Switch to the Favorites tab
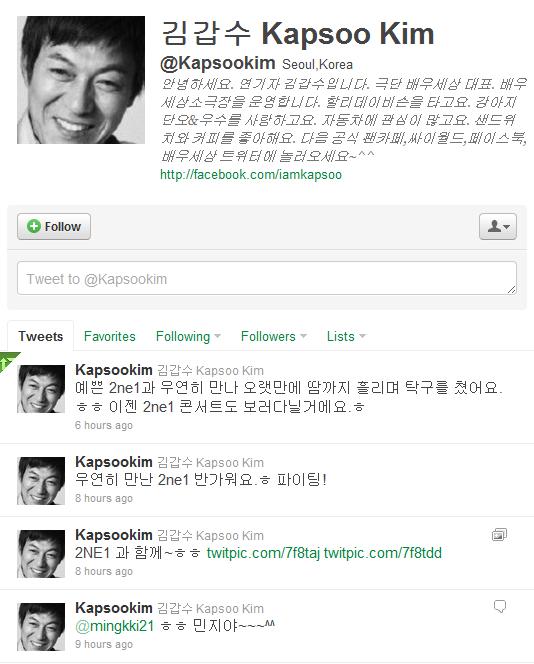This screenshot has height=664, width=534. [110, 336]
